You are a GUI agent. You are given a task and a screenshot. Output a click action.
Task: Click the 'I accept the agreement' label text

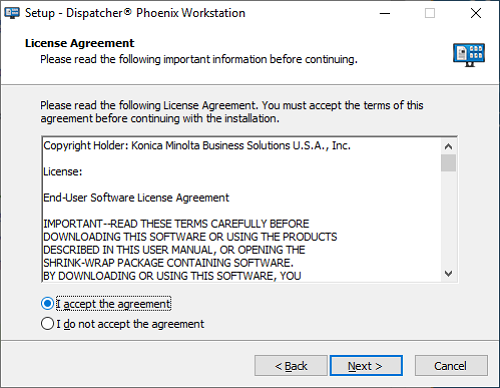click(x=113, y=304)
